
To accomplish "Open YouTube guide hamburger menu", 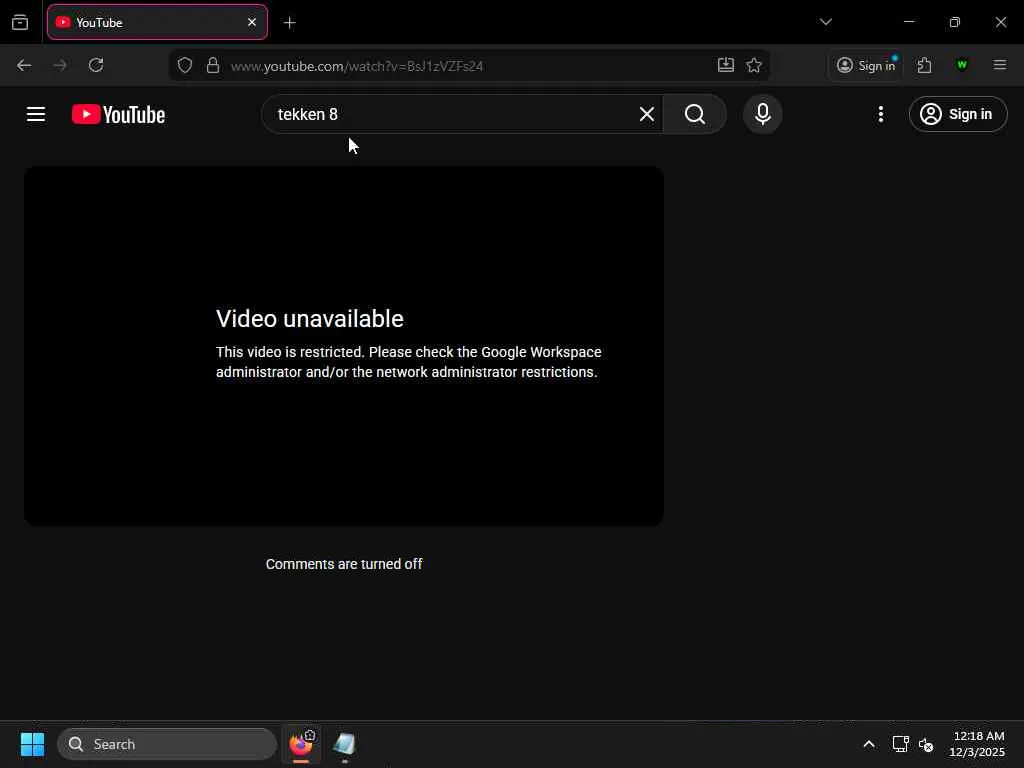I will [36, 114].
